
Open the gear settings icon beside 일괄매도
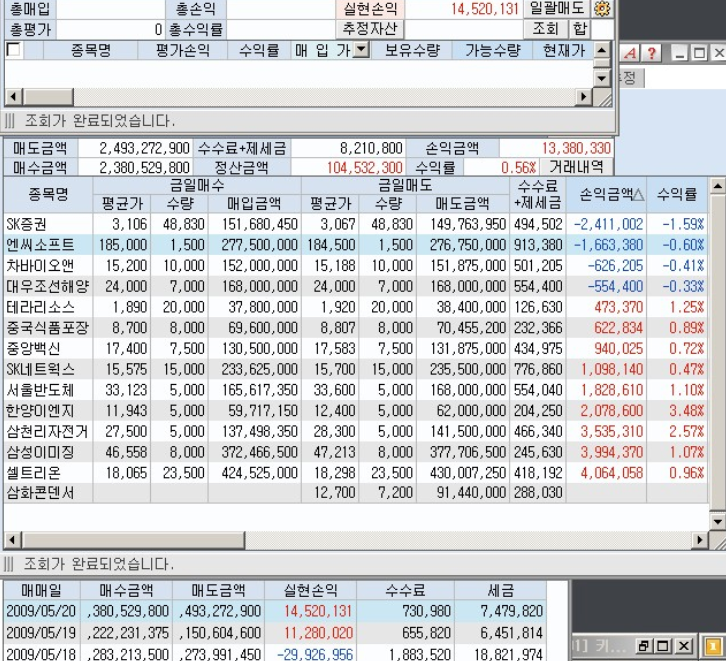[x=602, y=8]
